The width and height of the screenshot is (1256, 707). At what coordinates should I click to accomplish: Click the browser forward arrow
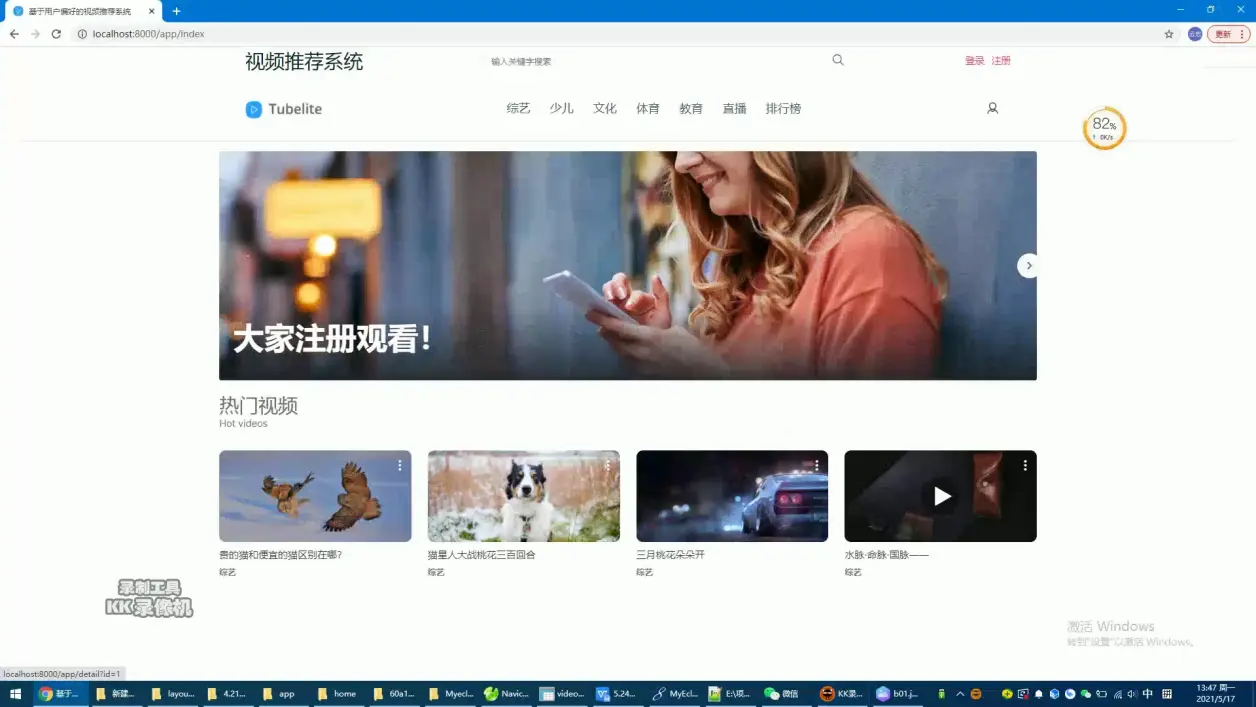pyautogui.click(x=35, y=34)
